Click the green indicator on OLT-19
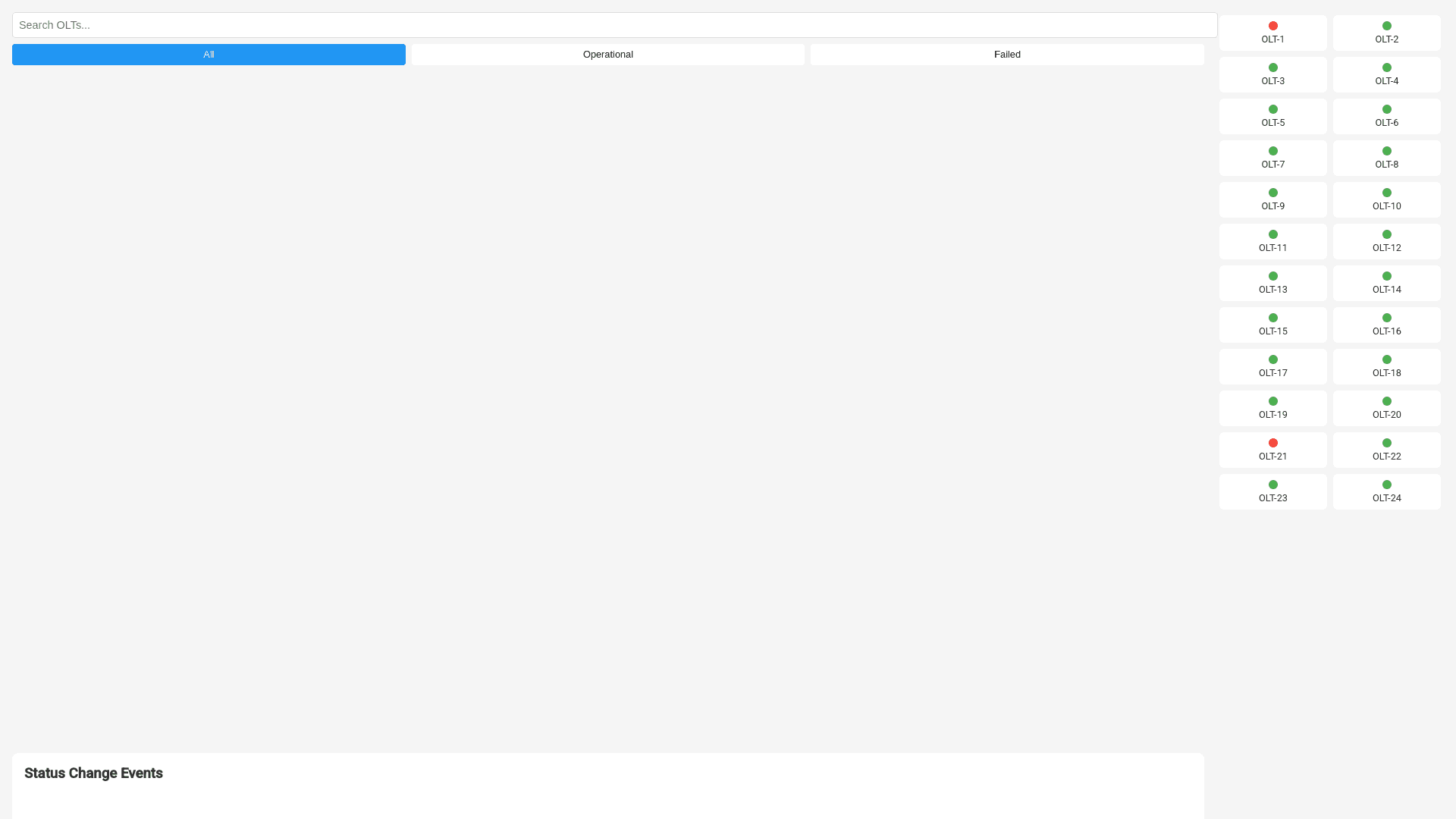The height and width of the screenshot is (819, 1456). coord(1272,401)
